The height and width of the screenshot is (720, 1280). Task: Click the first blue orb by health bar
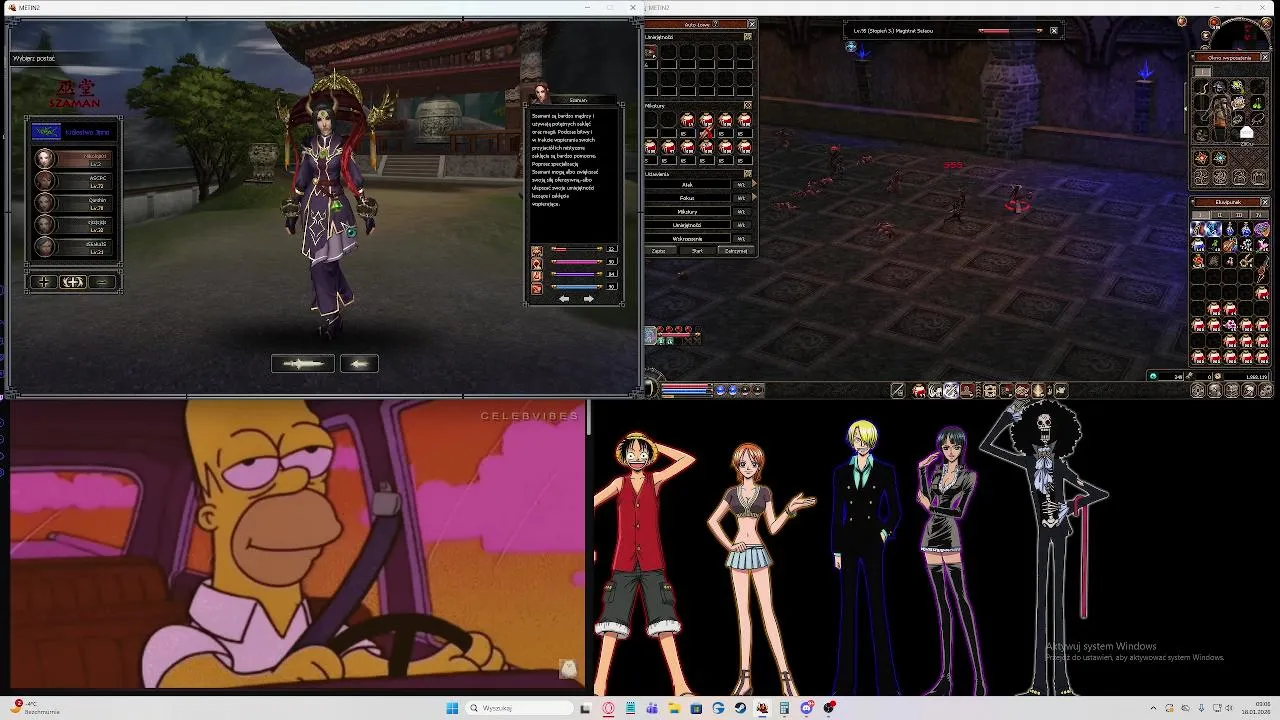(720, 390)
